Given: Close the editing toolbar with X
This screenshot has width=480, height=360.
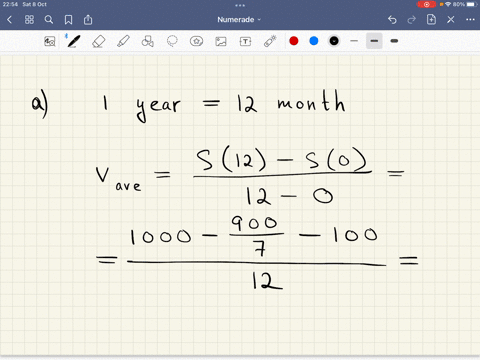Looking at the screenshot, I should 451,20.
